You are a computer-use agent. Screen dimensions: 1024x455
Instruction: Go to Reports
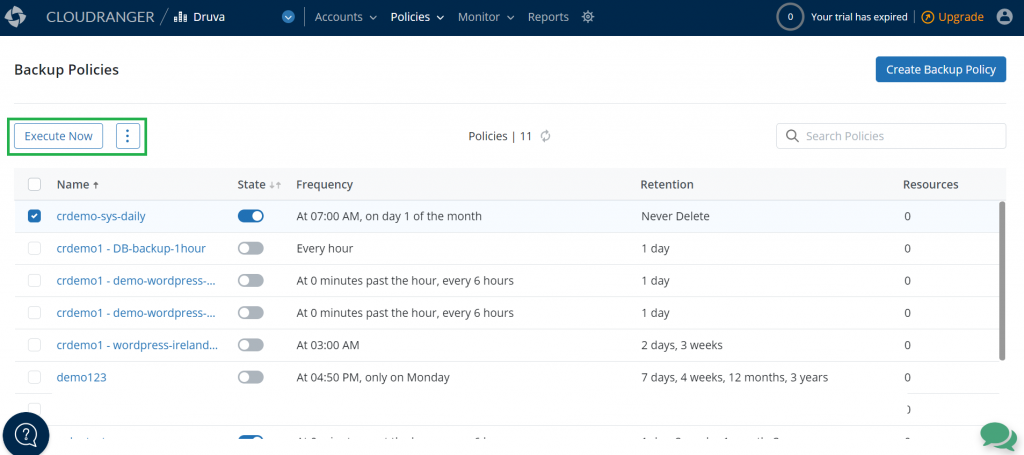(548, 18)
